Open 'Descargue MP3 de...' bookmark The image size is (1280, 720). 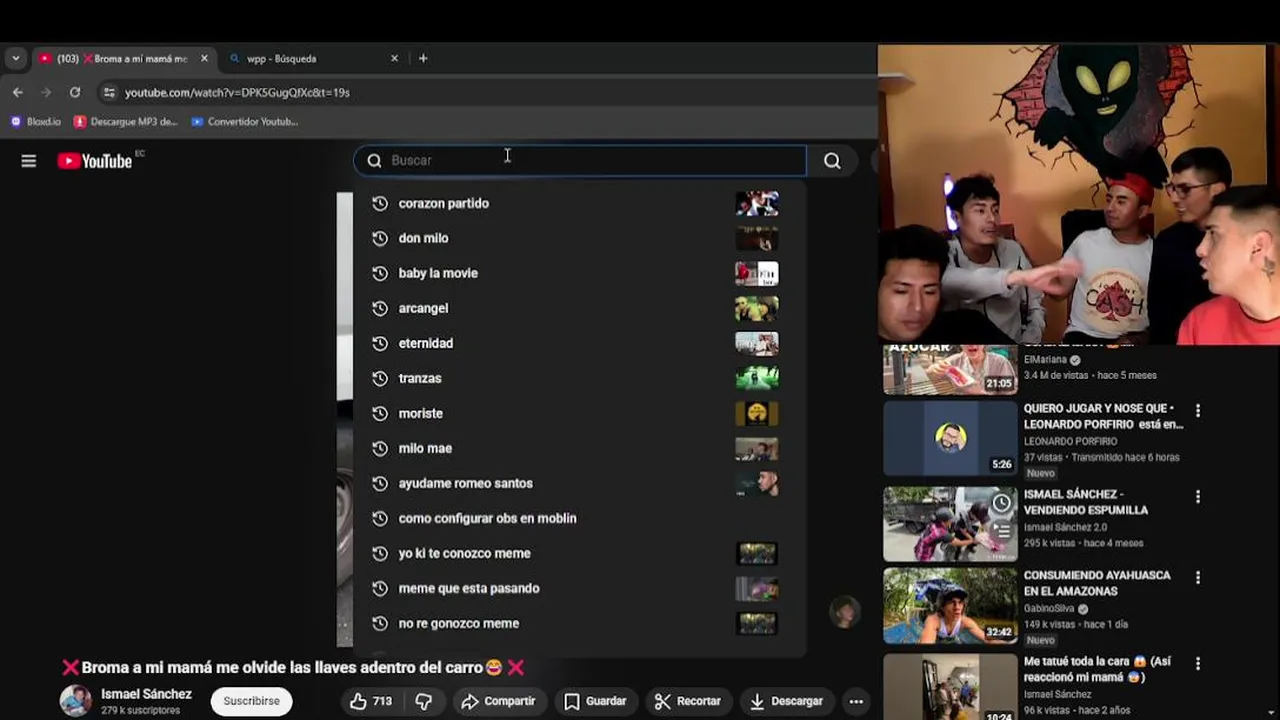[x=126, y=121]
